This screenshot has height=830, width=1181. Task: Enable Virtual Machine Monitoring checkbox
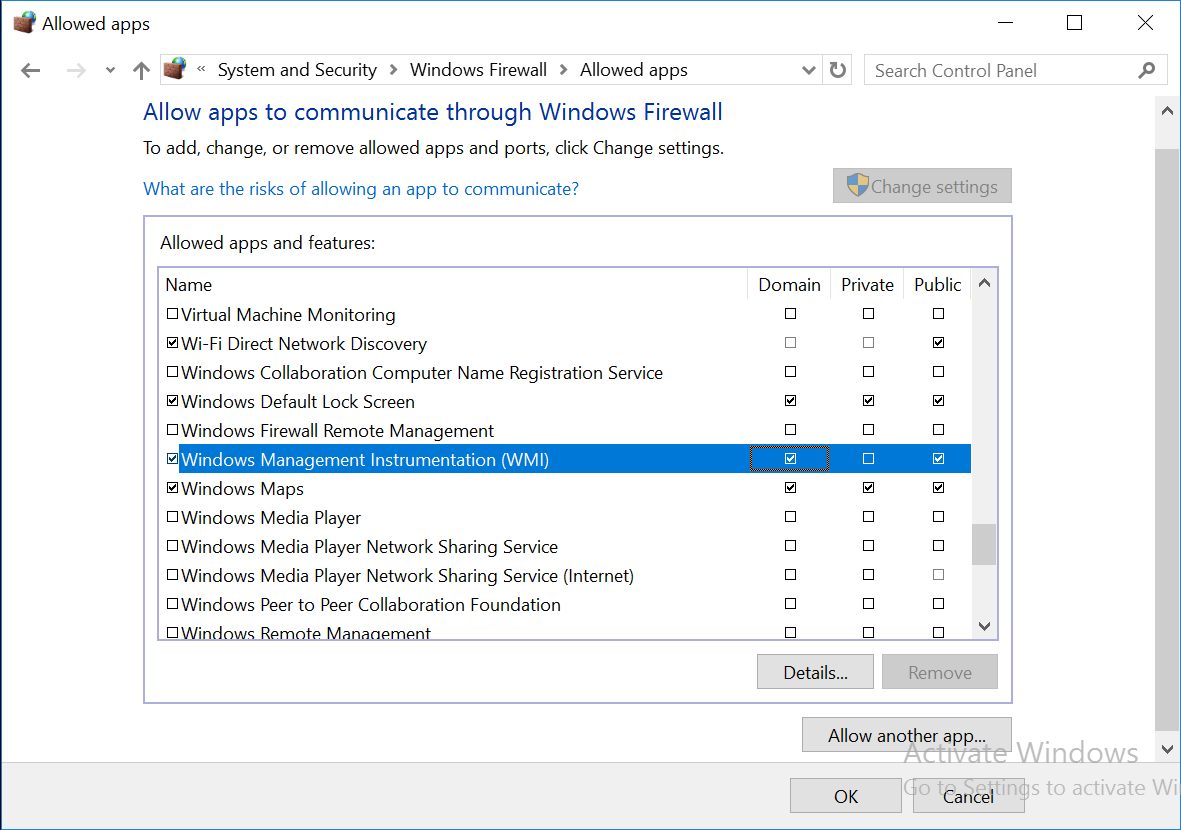[x=172, y=313]
